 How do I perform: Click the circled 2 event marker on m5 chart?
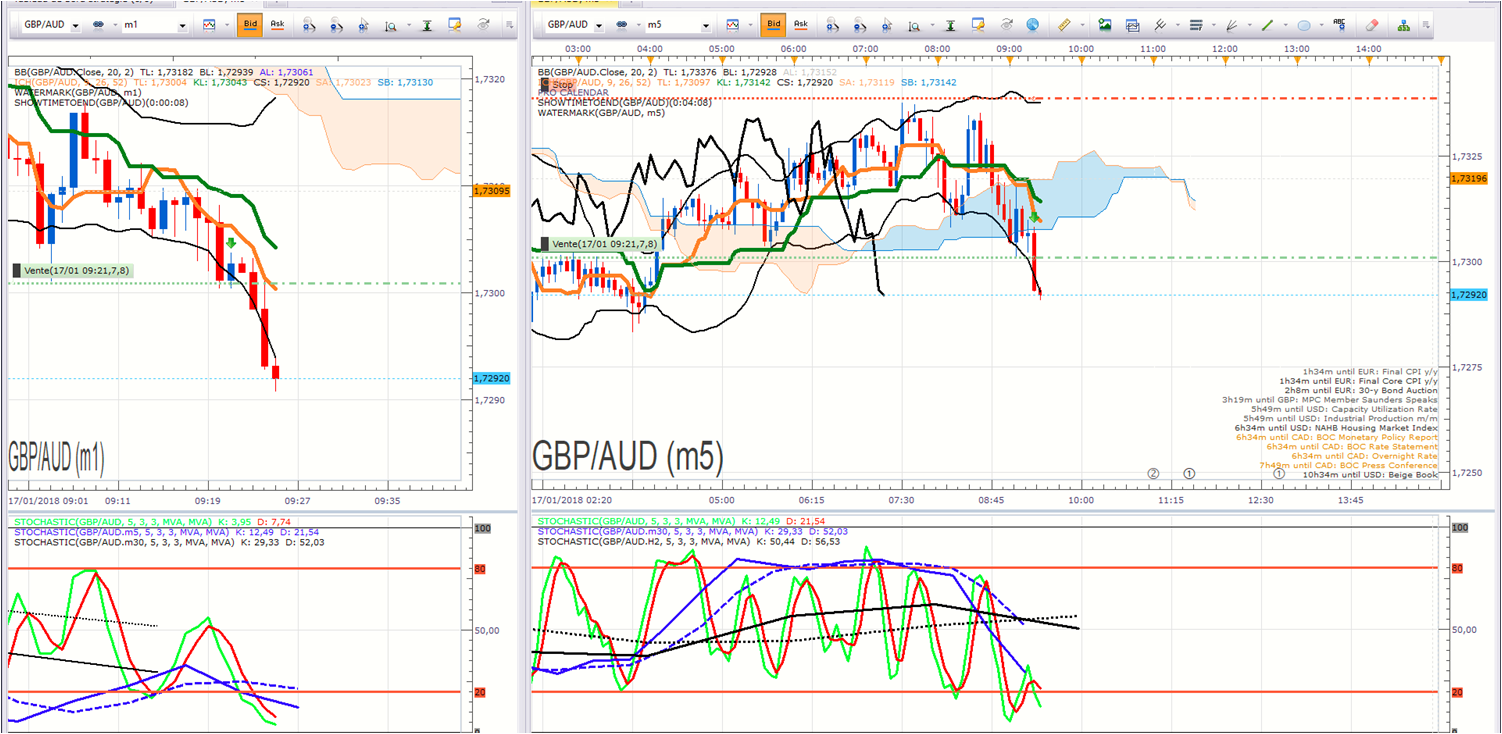tap(1153, 473)
